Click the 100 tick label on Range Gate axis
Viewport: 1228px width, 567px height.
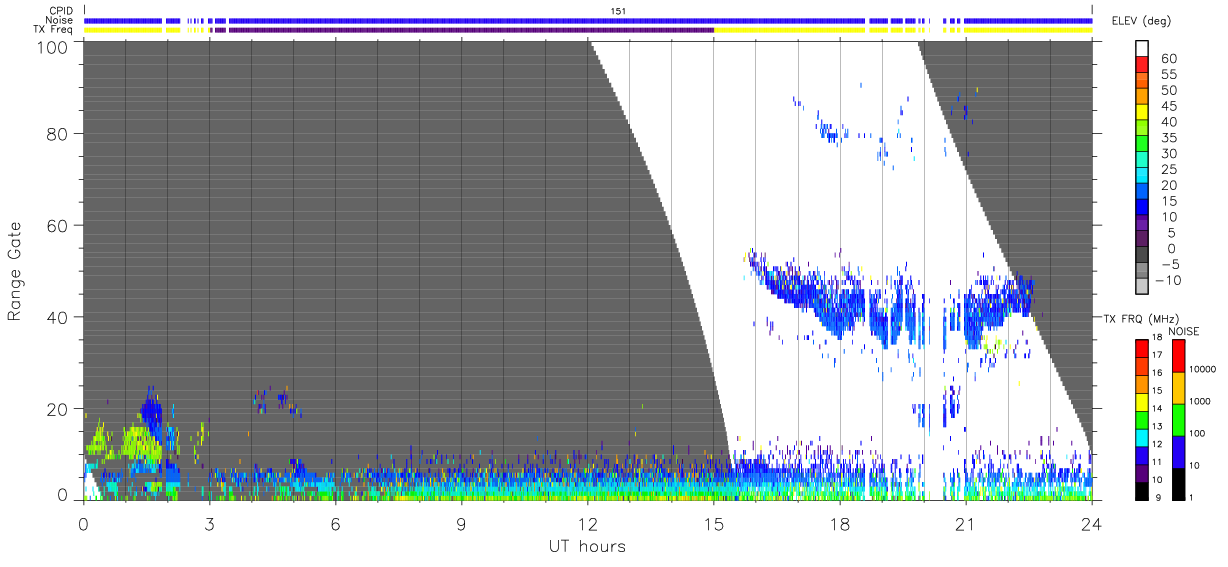point(53,47)
